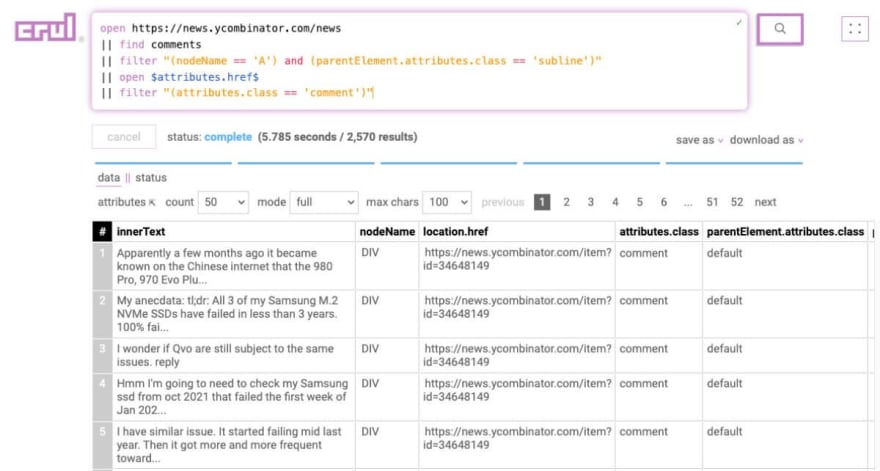880x471 pixels.
Task: Click cell 'My anecdata: tl;dr: All 3'
Action: (x=233, y=314)
